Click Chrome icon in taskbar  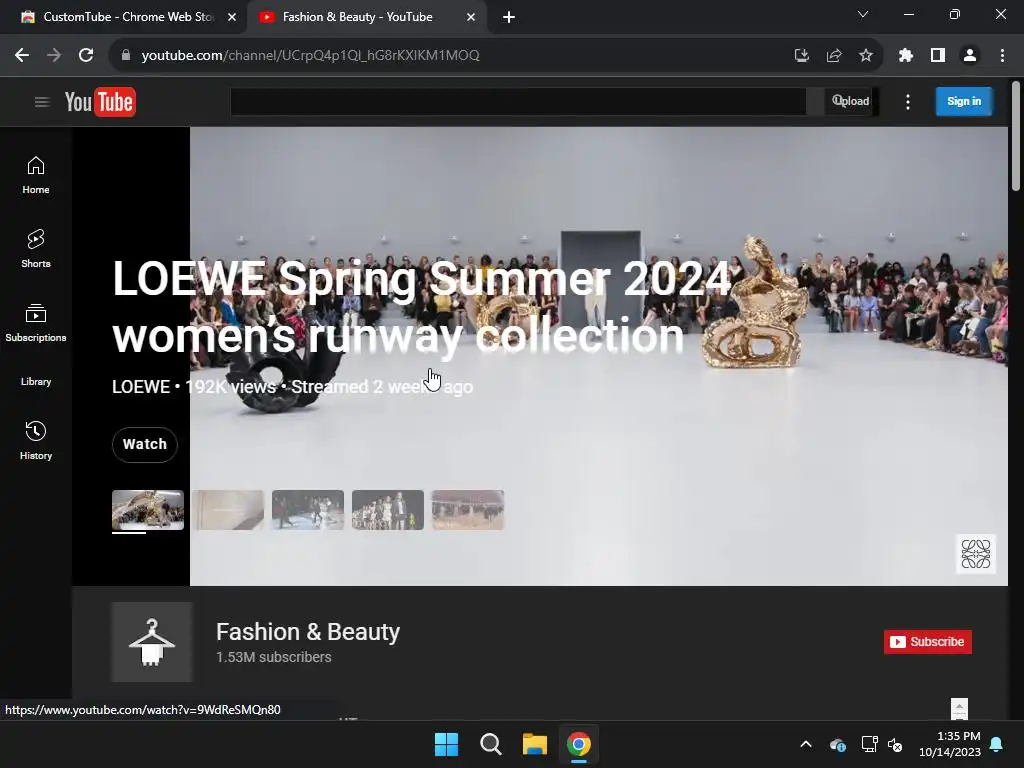(x=579, y=744)
